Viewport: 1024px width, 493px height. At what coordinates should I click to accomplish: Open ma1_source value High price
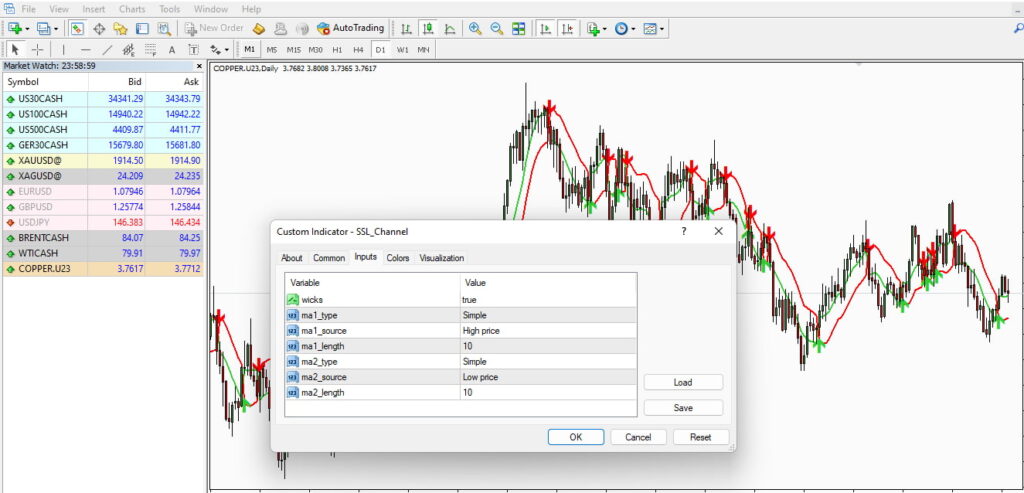coord(548,330)
